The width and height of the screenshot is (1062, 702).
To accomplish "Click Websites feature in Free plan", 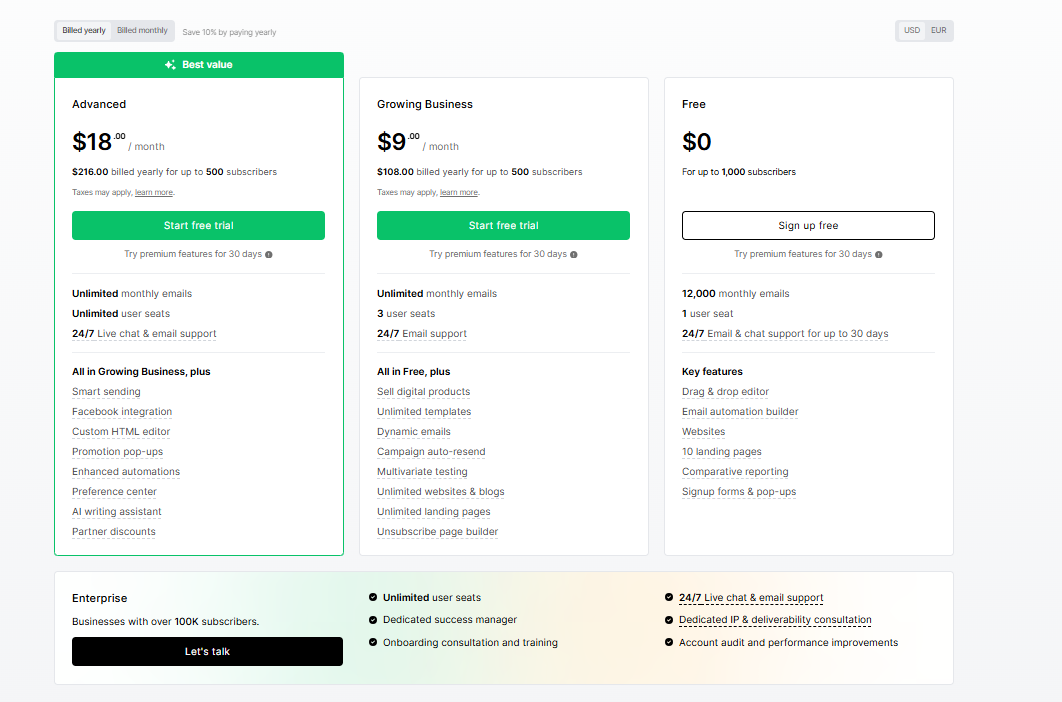I will [x=704, y=432].
